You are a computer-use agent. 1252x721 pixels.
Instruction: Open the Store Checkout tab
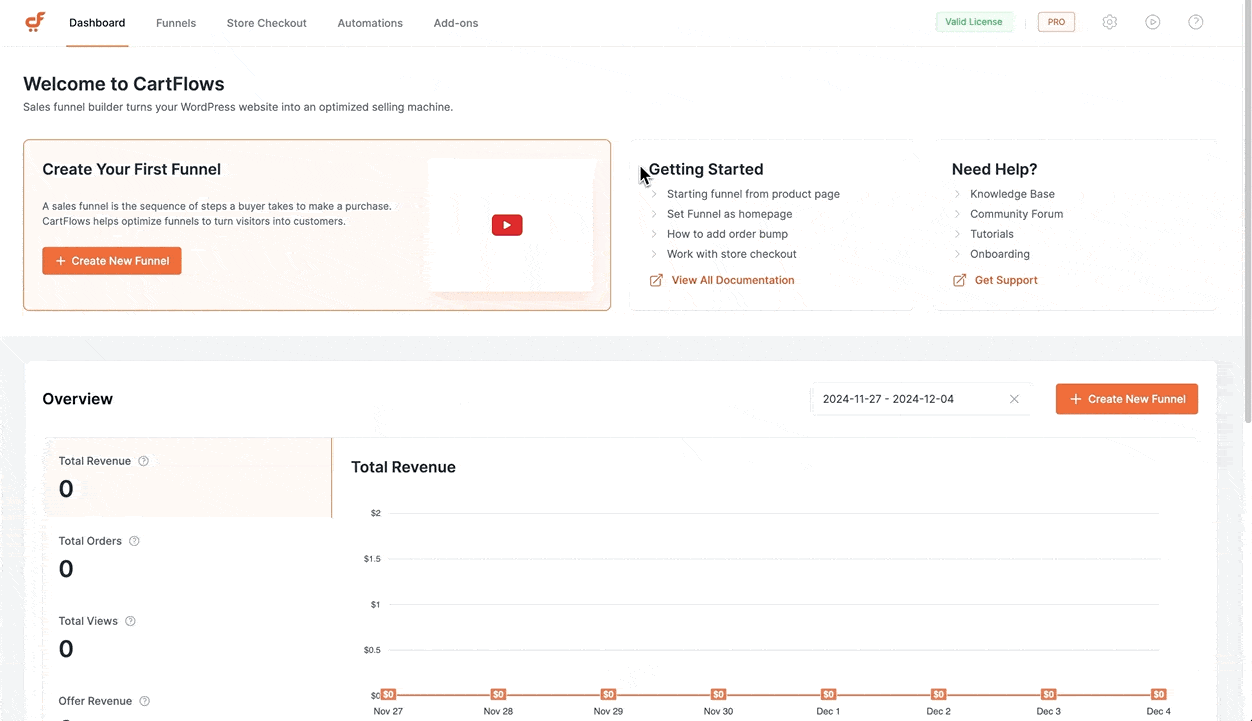(267, 23)
